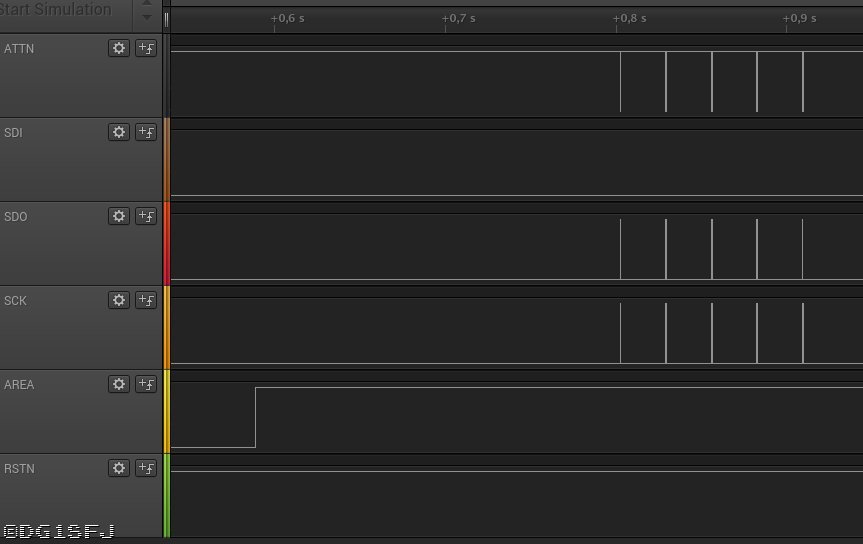
Task: Click the SDO red color bar
Action: click(x=167, y=243)
